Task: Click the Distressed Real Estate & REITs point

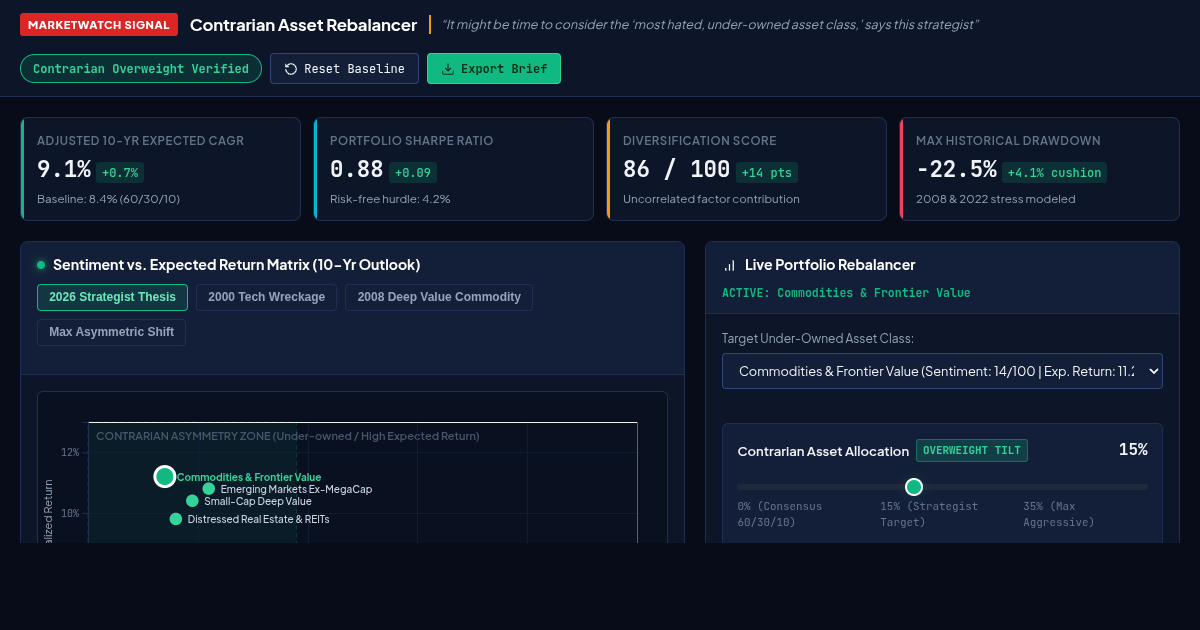Action: point(176,519)
